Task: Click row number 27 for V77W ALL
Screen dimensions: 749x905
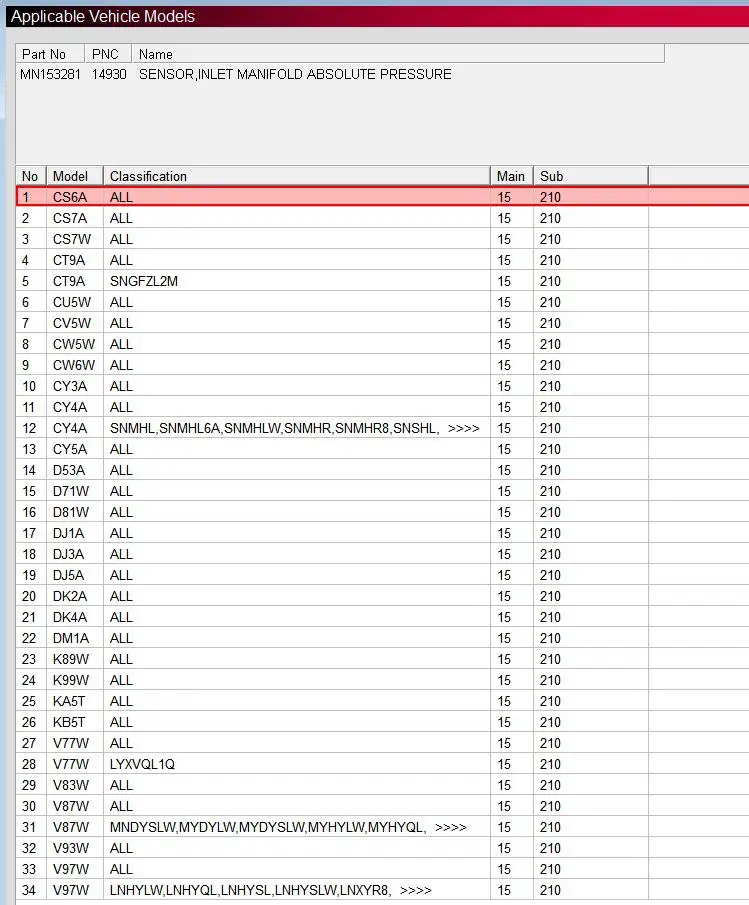Action: [29, 743]
